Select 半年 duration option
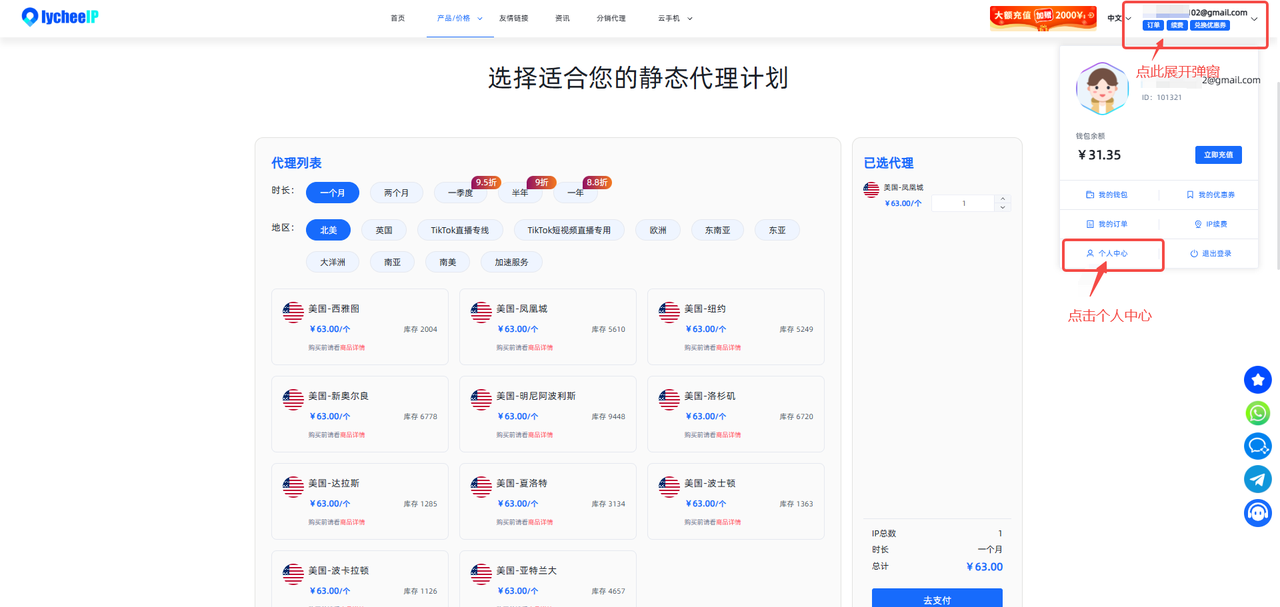The height and width of the screenshot is (607, 1280). 520,193
